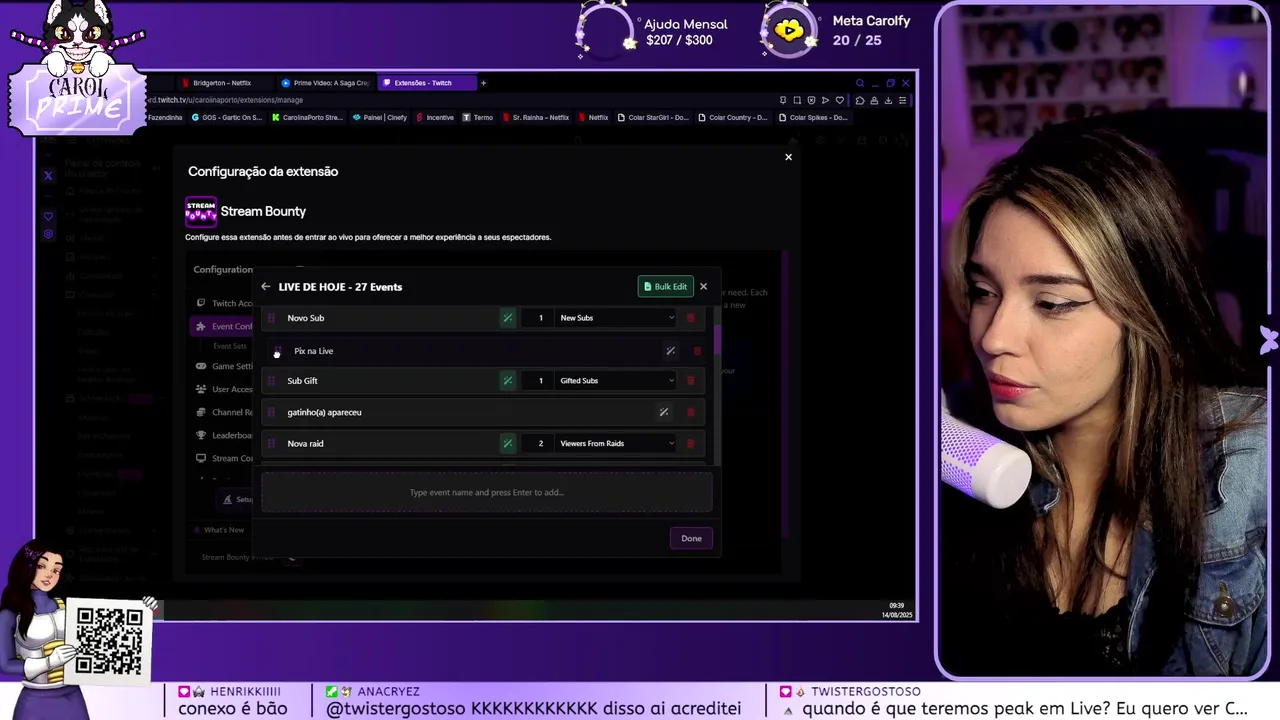The image size is (1280, 720).
Task: Open Event Sets sub-item in sidebar
Action: (229, 346)
